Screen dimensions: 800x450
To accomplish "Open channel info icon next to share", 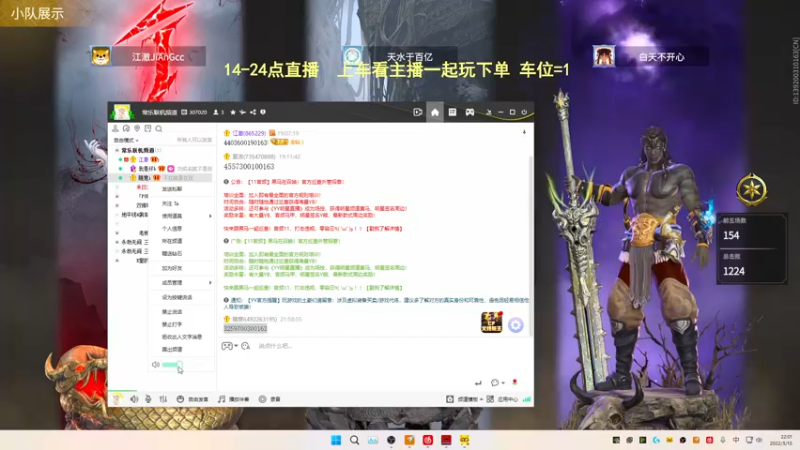I will point(263,112).
